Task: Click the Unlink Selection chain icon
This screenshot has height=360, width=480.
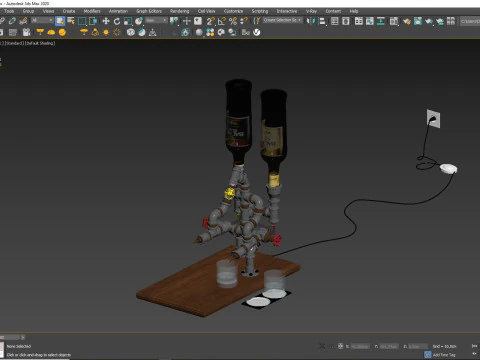Action: (12, 21)
